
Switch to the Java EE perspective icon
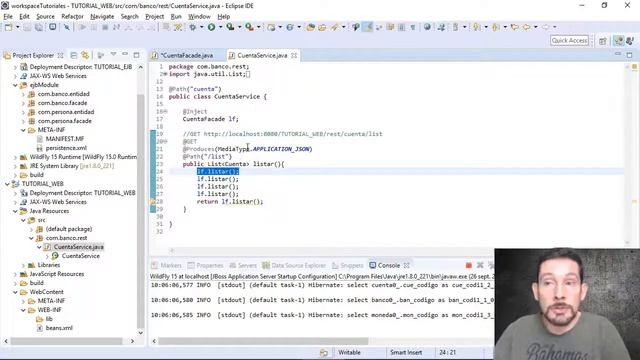[619, 41]
